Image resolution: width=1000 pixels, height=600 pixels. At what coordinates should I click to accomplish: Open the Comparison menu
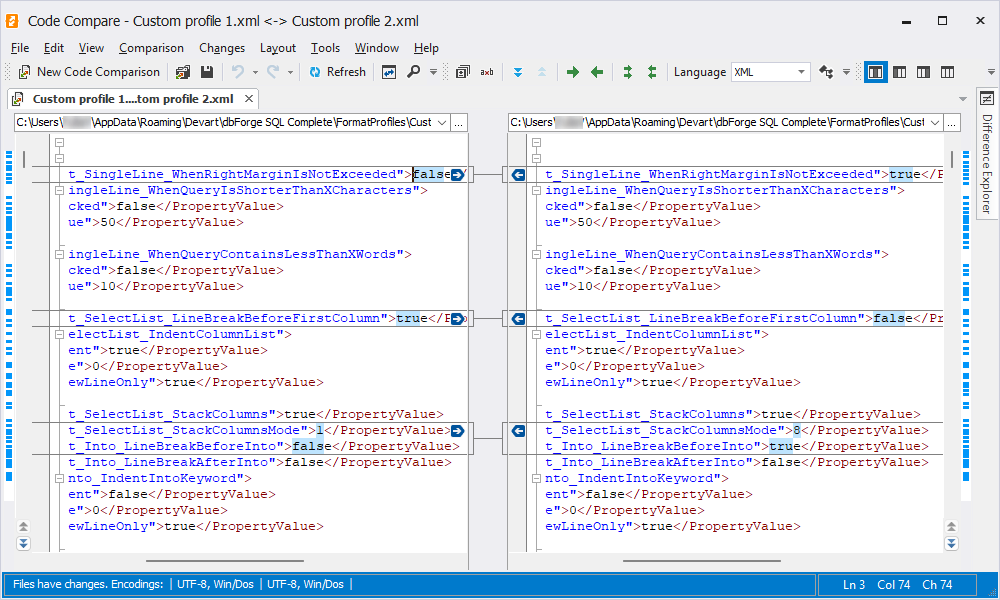(151, 48)
